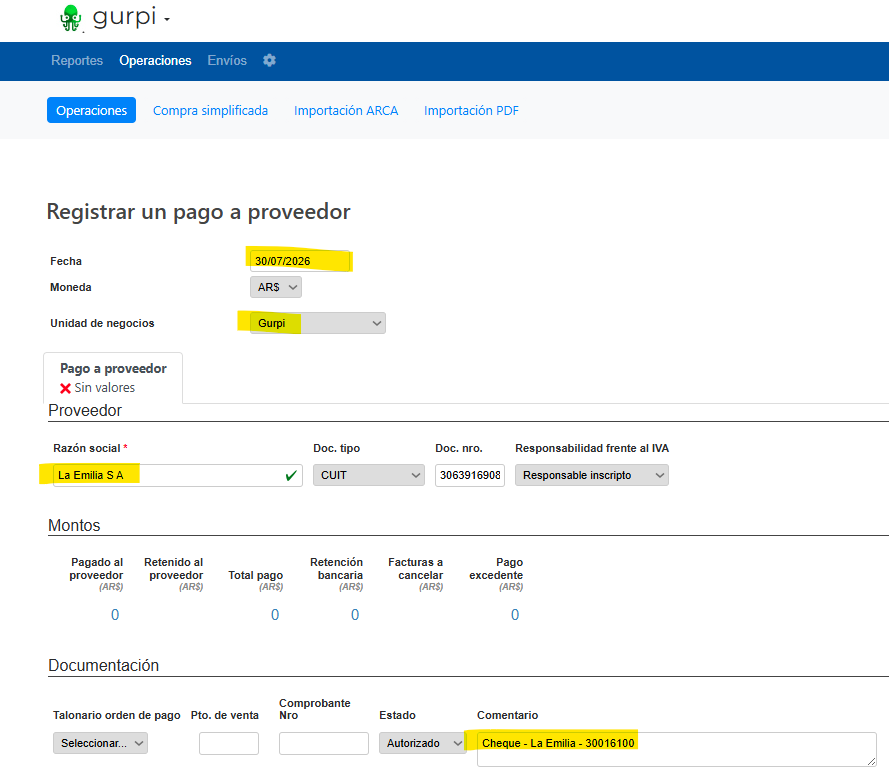Open the Reportes menu

click(x=77, y=60)
